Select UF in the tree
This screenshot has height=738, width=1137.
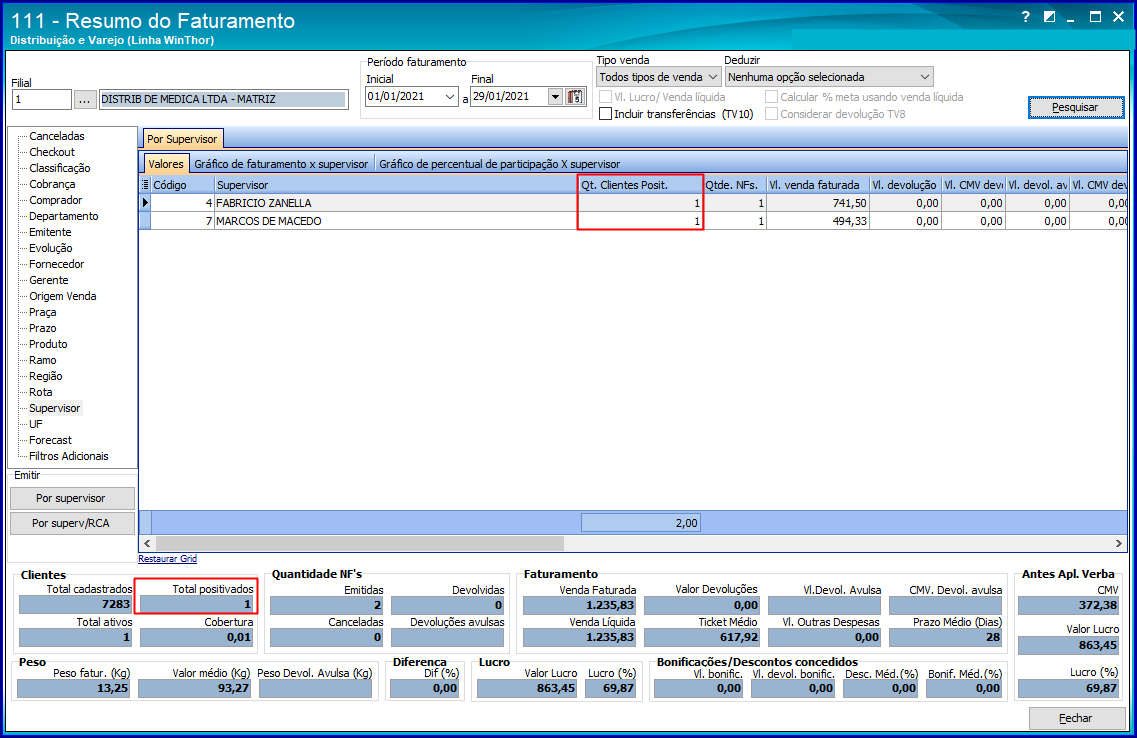pos(36,424)
